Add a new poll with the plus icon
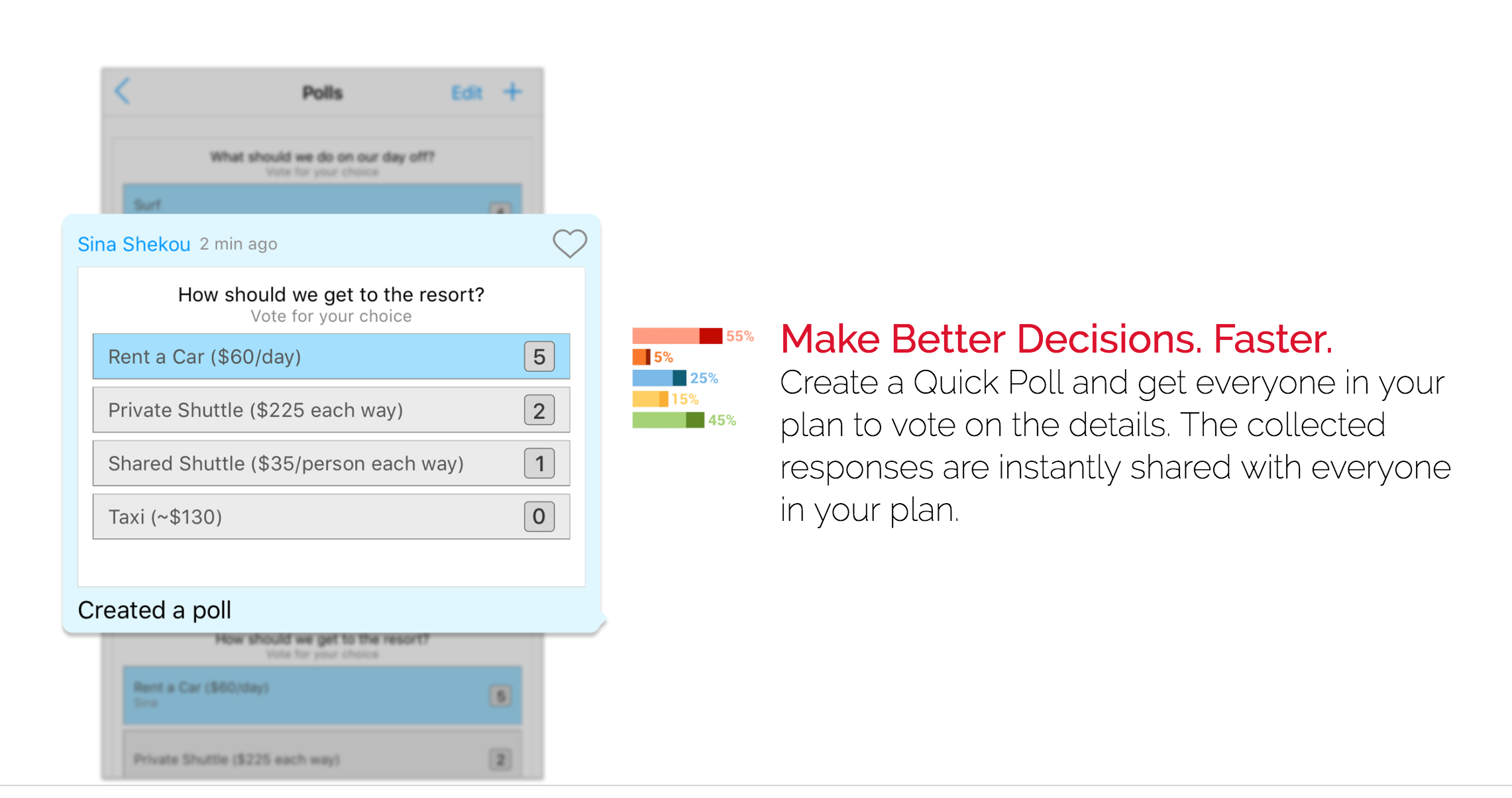 (512, 91)
